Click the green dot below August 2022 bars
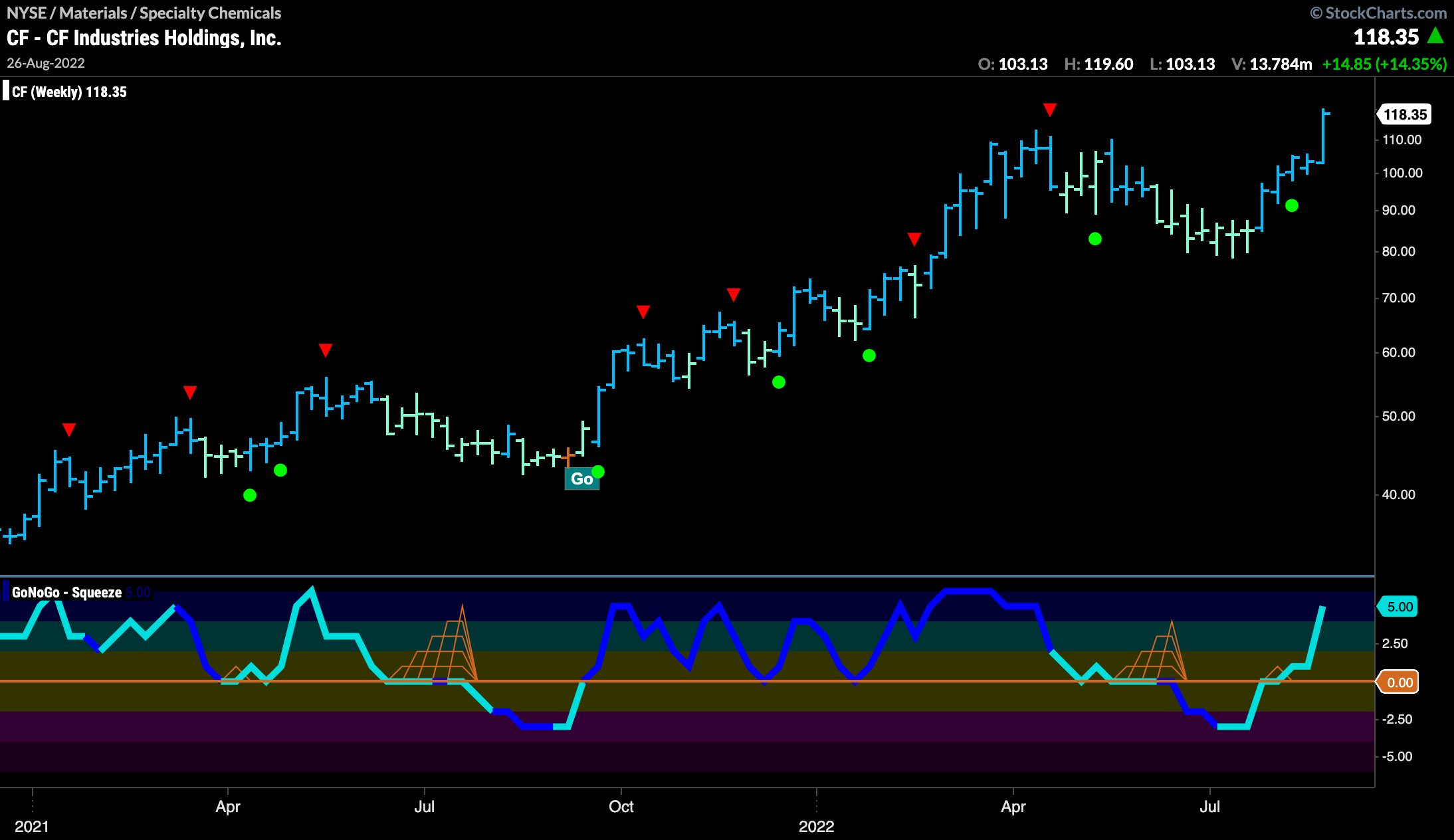 tap(1292, 206)
